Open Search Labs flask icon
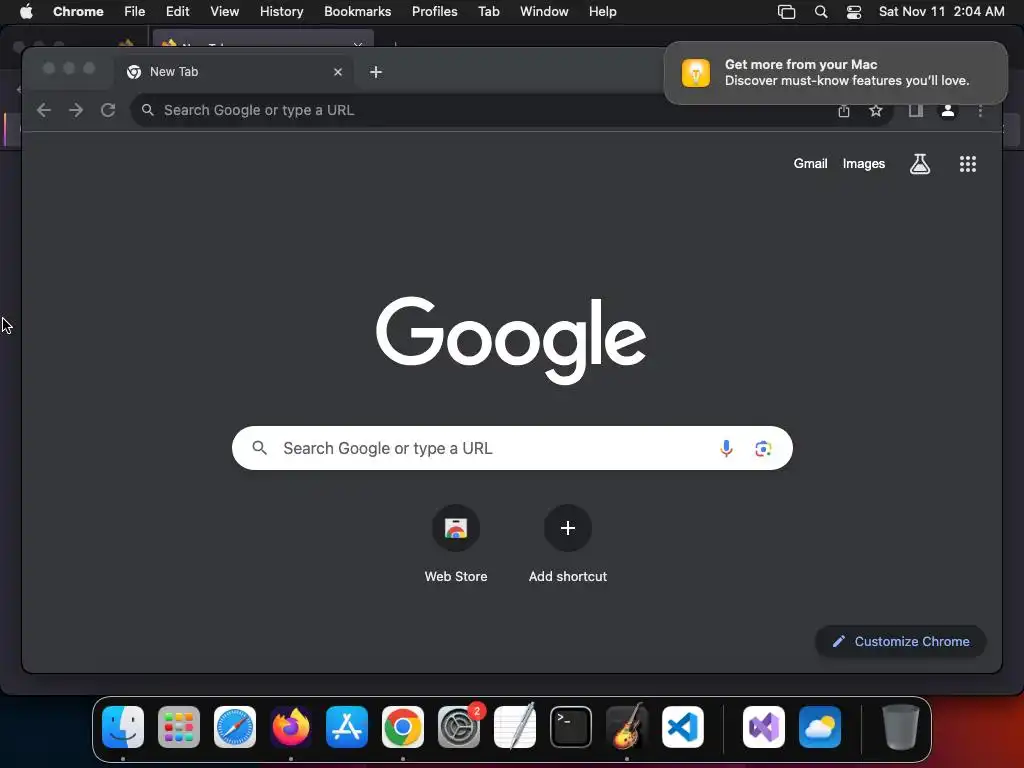 tap(920, 164)
